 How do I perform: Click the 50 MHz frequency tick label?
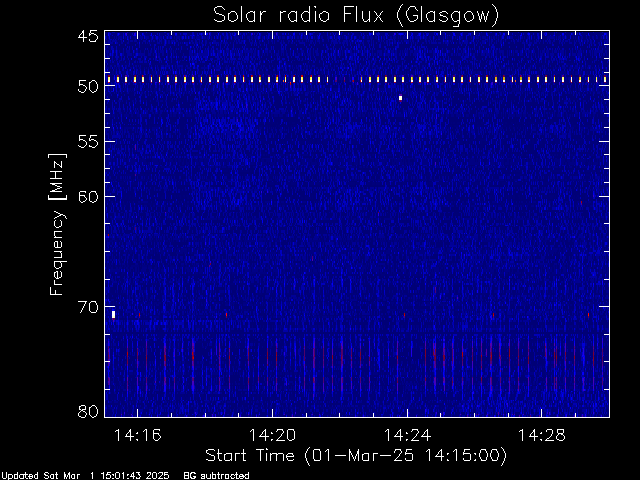88,86
